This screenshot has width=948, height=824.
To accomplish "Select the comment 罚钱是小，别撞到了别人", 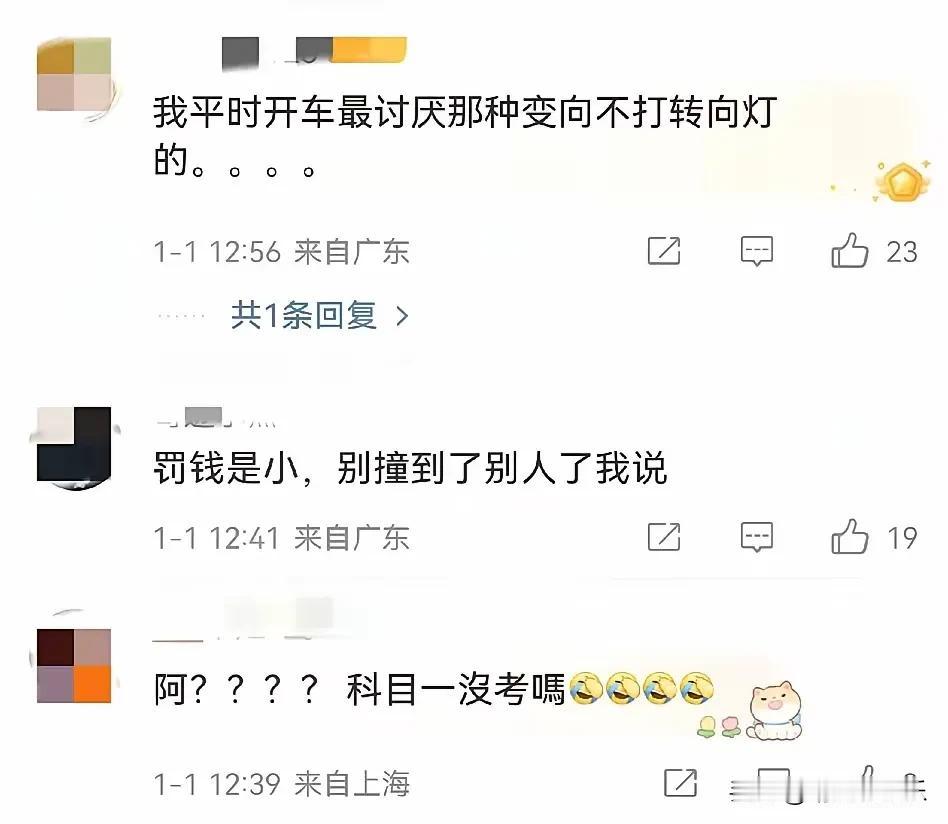I will (x=410, y=468).
